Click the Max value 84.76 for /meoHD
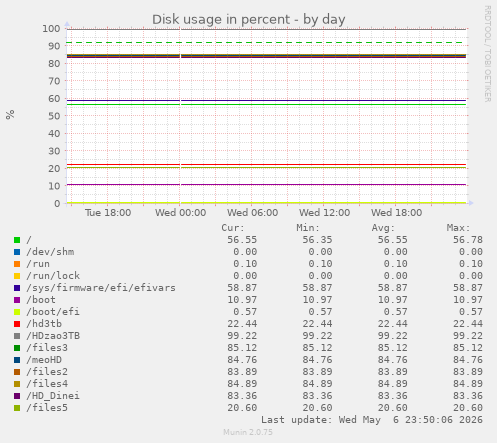 pyautogui.click(x=468, y=360)
